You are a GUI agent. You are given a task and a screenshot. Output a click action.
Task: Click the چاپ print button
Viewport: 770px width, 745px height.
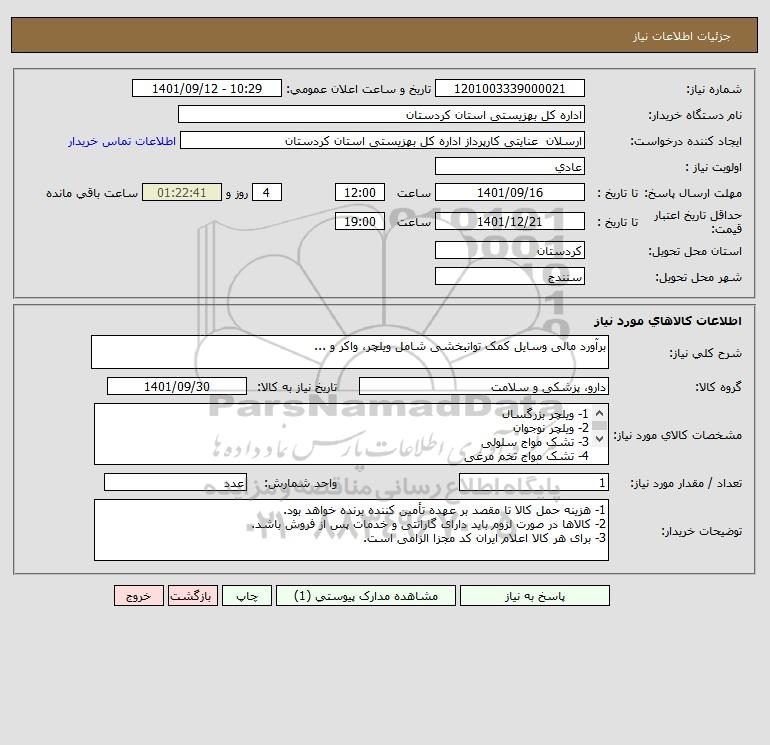[x=247, y=596]
